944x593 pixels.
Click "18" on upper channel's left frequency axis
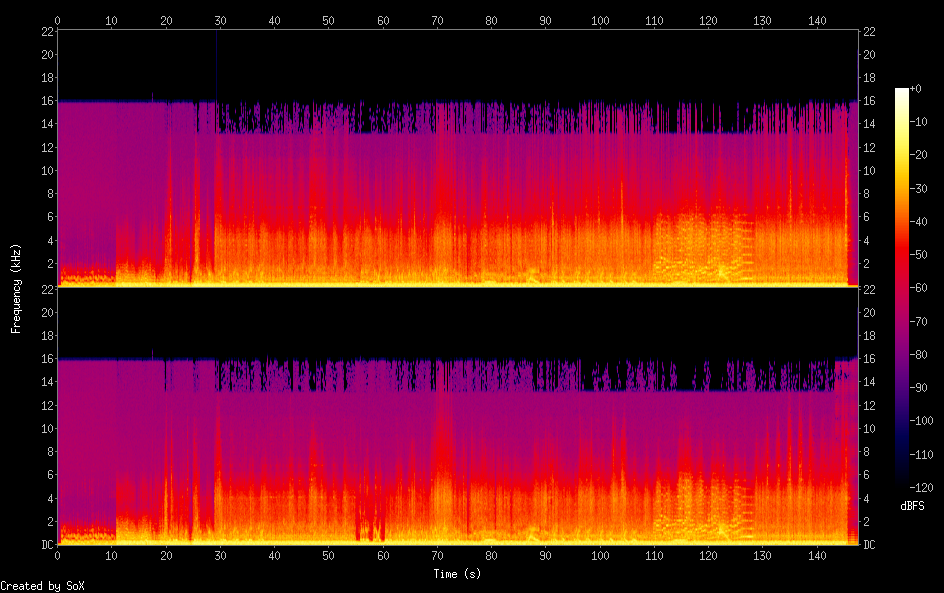pos(48,78)
